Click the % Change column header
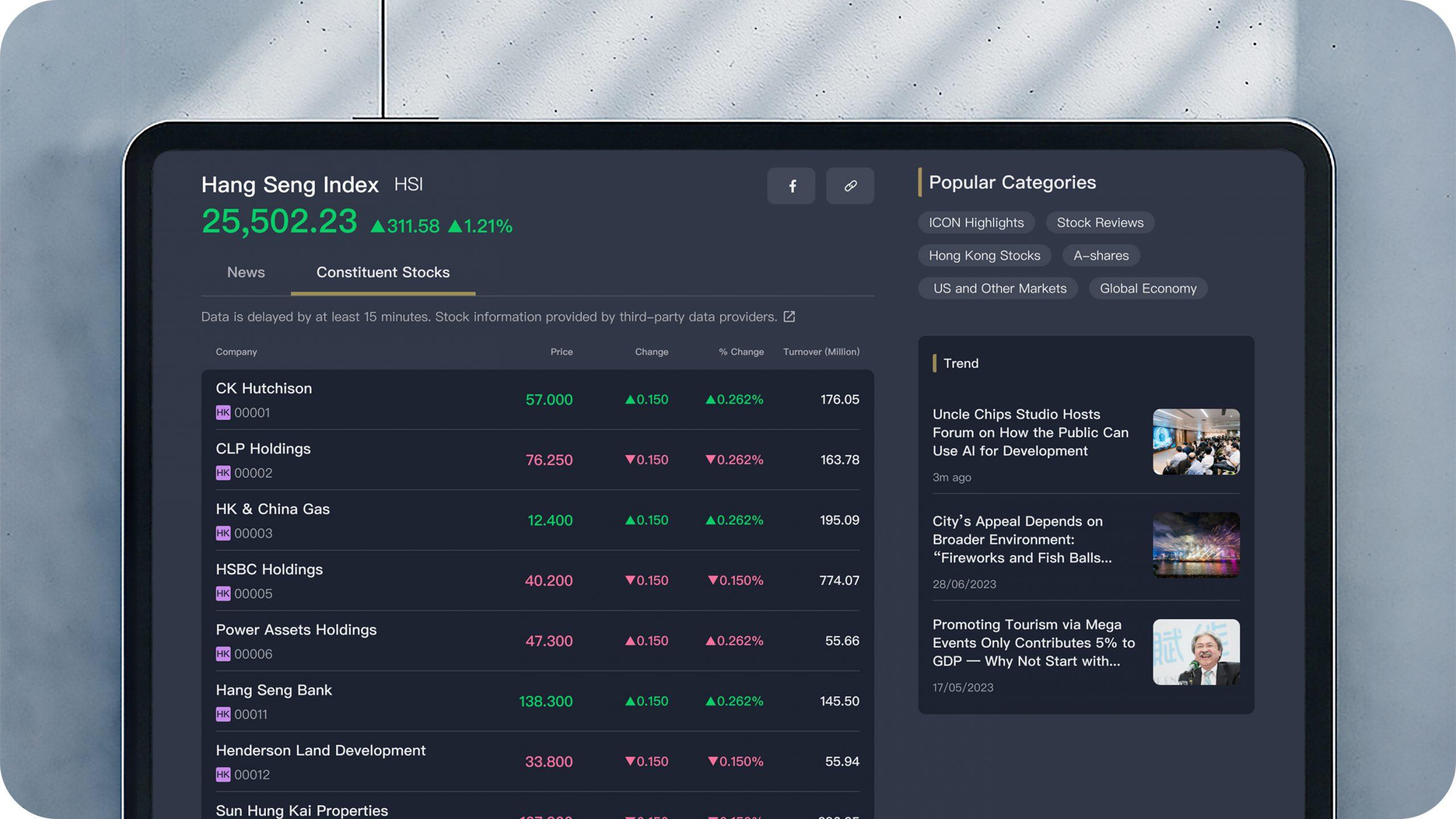Screen dimensions: 1456x819 (741, 352)
